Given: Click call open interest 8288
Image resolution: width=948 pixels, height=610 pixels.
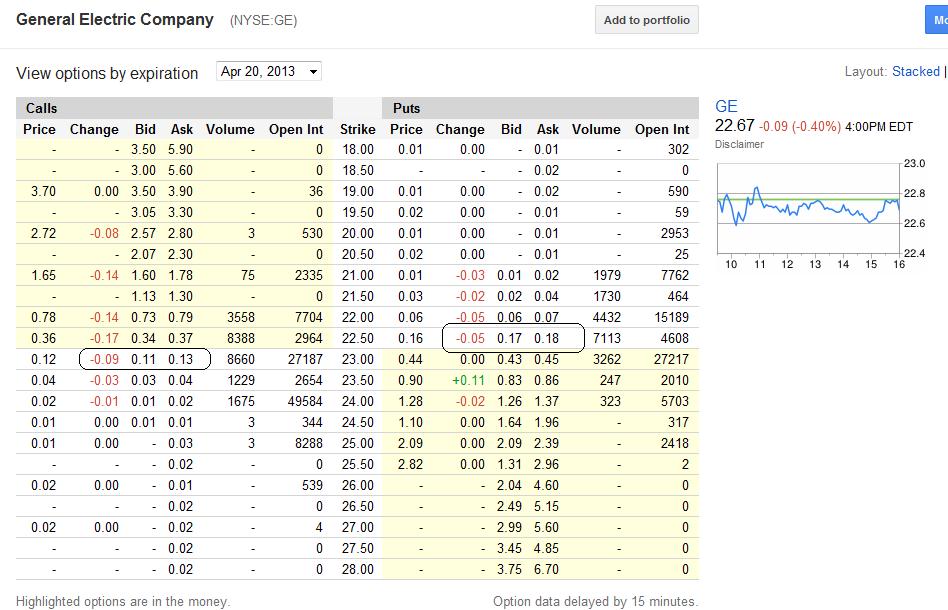Looking at the screenshot, I should coord(309,444).
